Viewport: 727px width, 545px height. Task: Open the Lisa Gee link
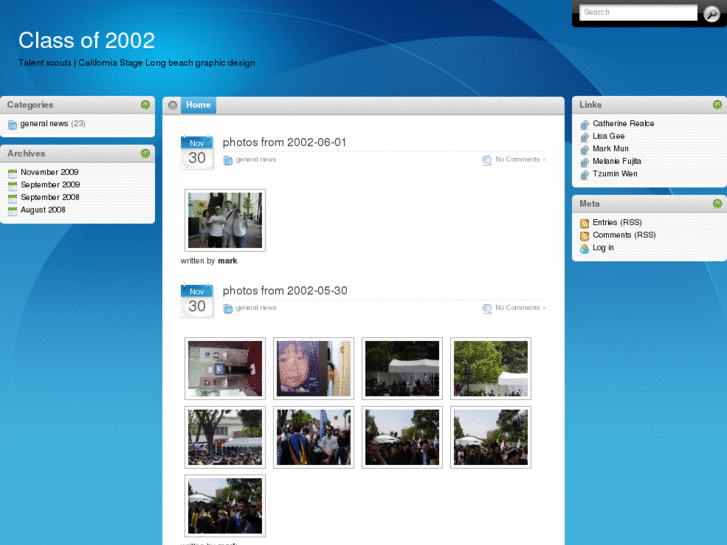608,136
